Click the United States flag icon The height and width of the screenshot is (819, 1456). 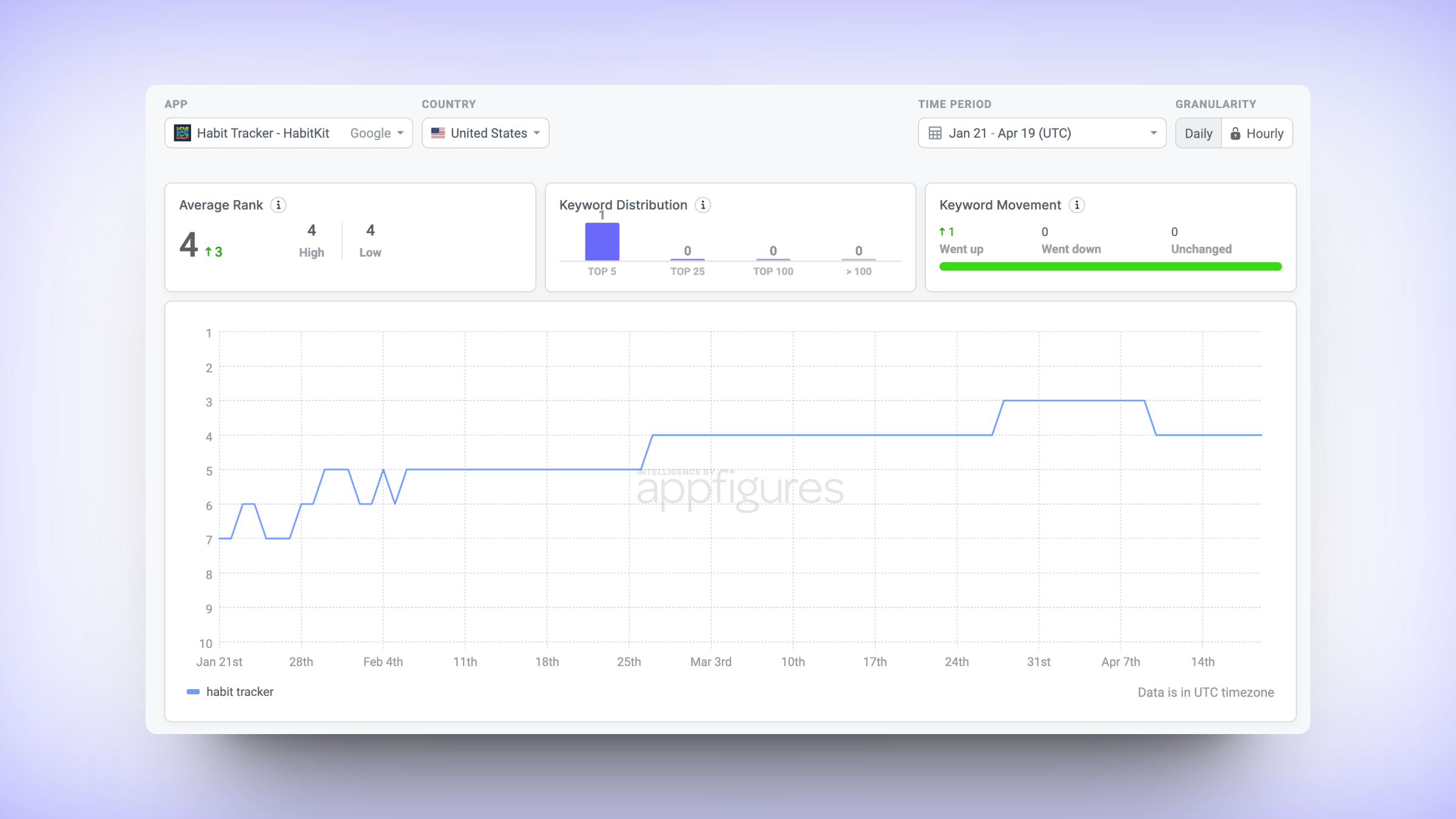coord(438,133)
